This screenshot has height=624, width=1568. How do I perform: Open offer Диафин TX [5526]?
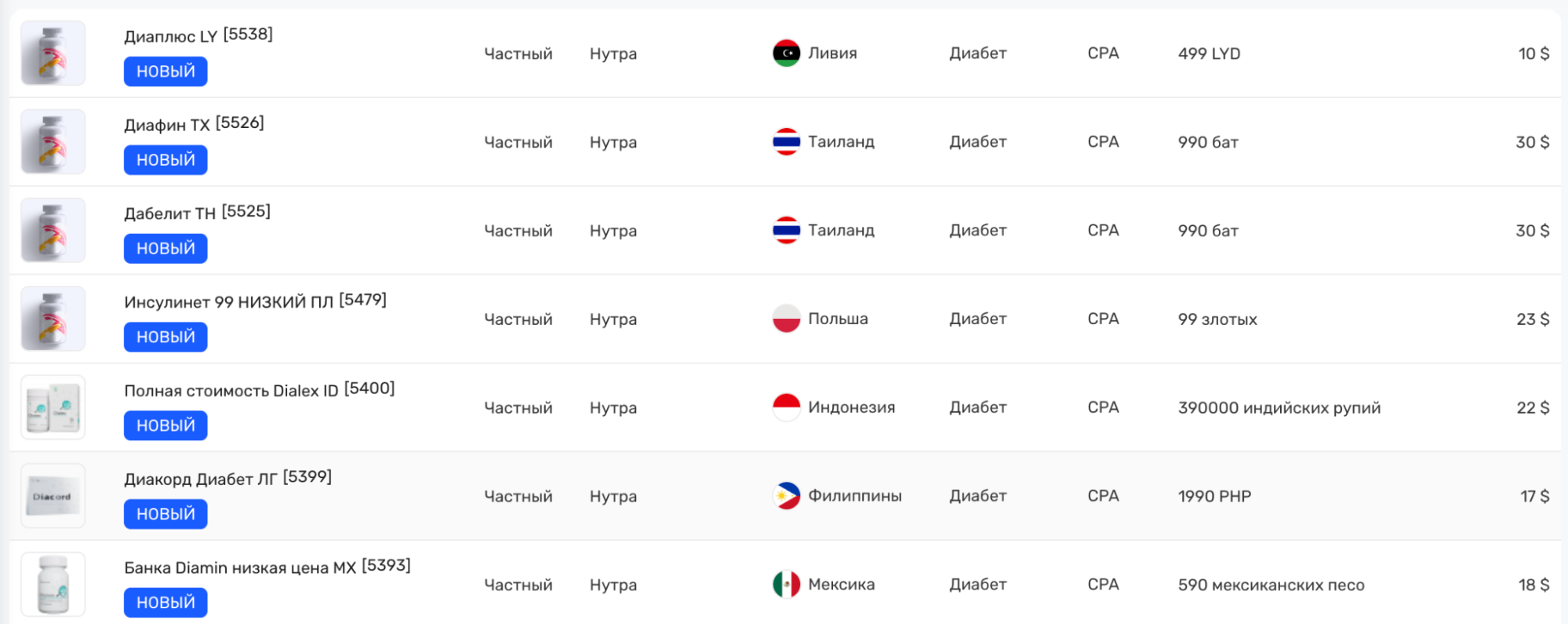pyautogui.click(x=194, y=124)
